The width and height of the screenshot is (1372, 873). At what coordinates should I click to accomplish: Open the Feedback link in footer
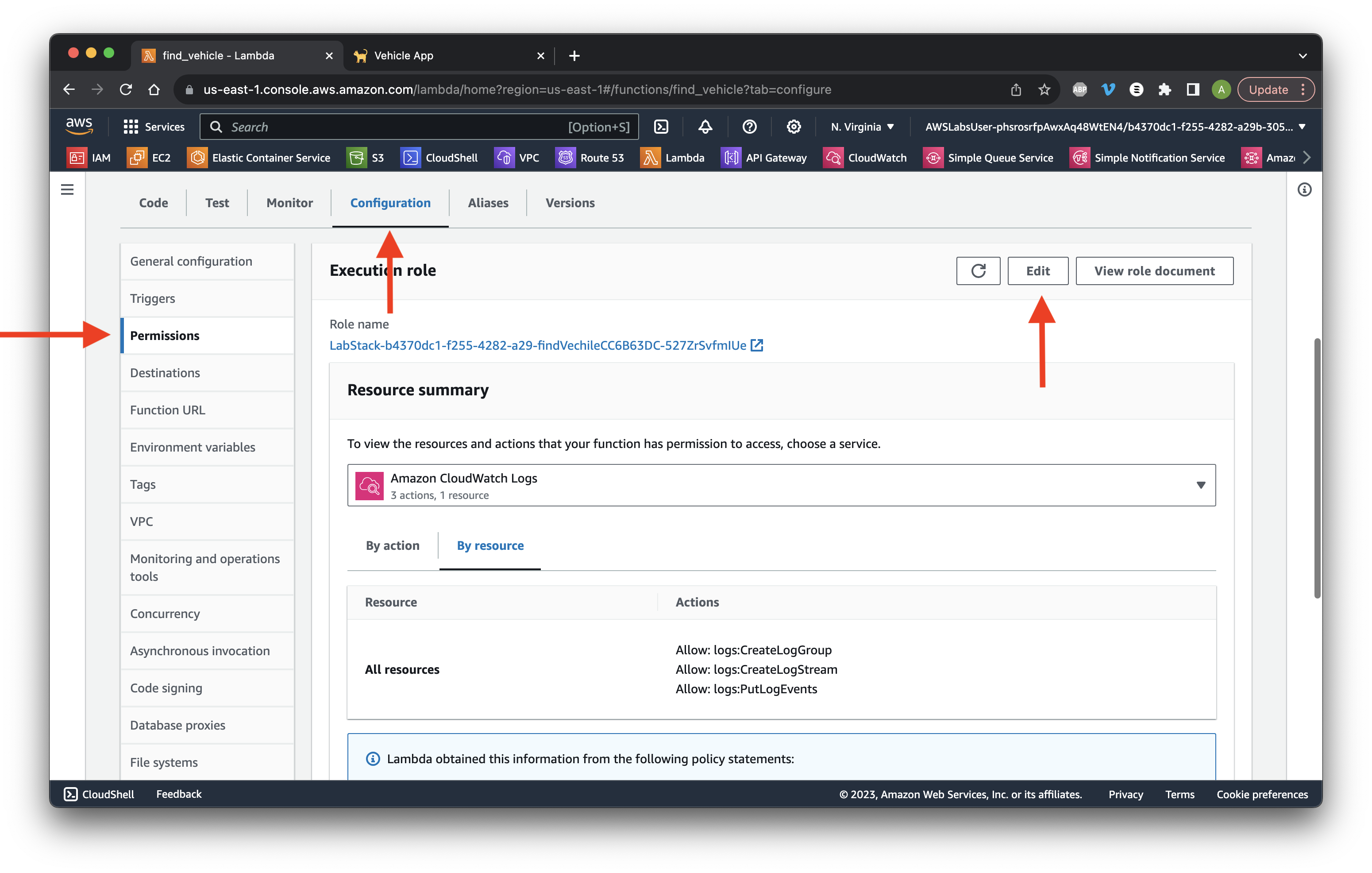[179, 794]
